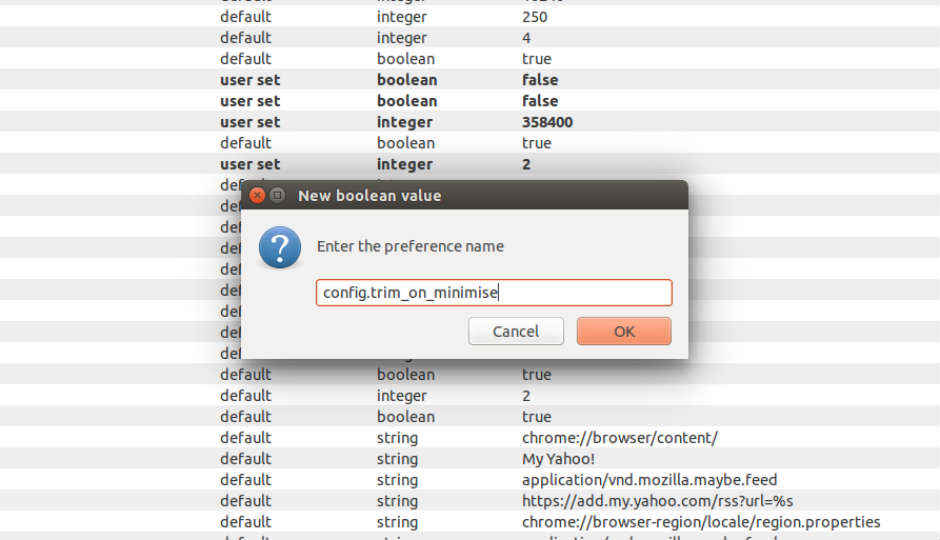
Task: Click the dialog's grey window button
Action: click(x=277, y=195)
